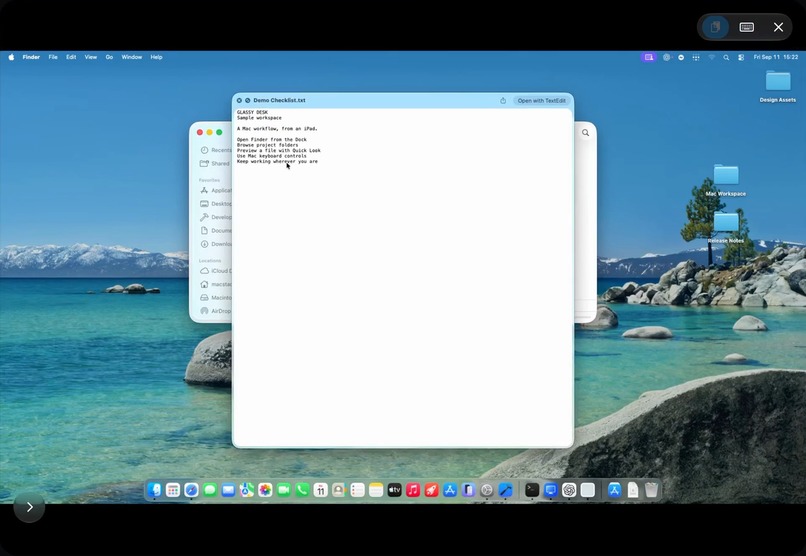The width and height of the screenshot is (806, 556).
Task: Open System Settings from the Dock
Action: click(x=487, y=490)
